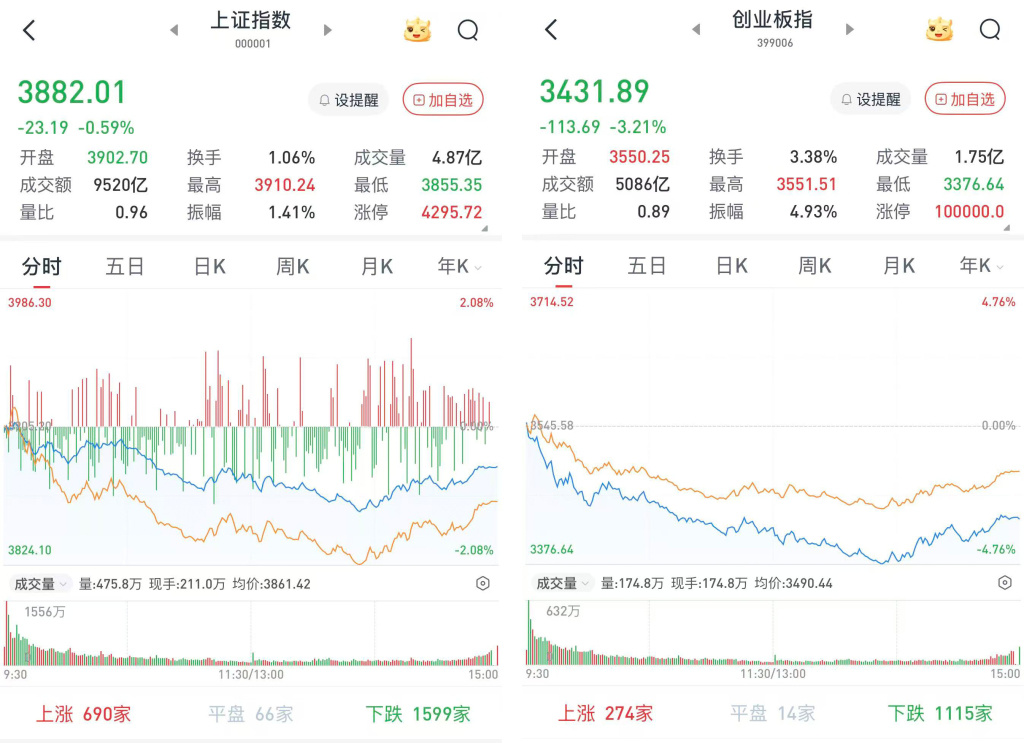The width and height of the screenshot is (1024, 743).
Task: Open chart settings hexagon on 创业板指 chart
Action: coord(1005,582)
